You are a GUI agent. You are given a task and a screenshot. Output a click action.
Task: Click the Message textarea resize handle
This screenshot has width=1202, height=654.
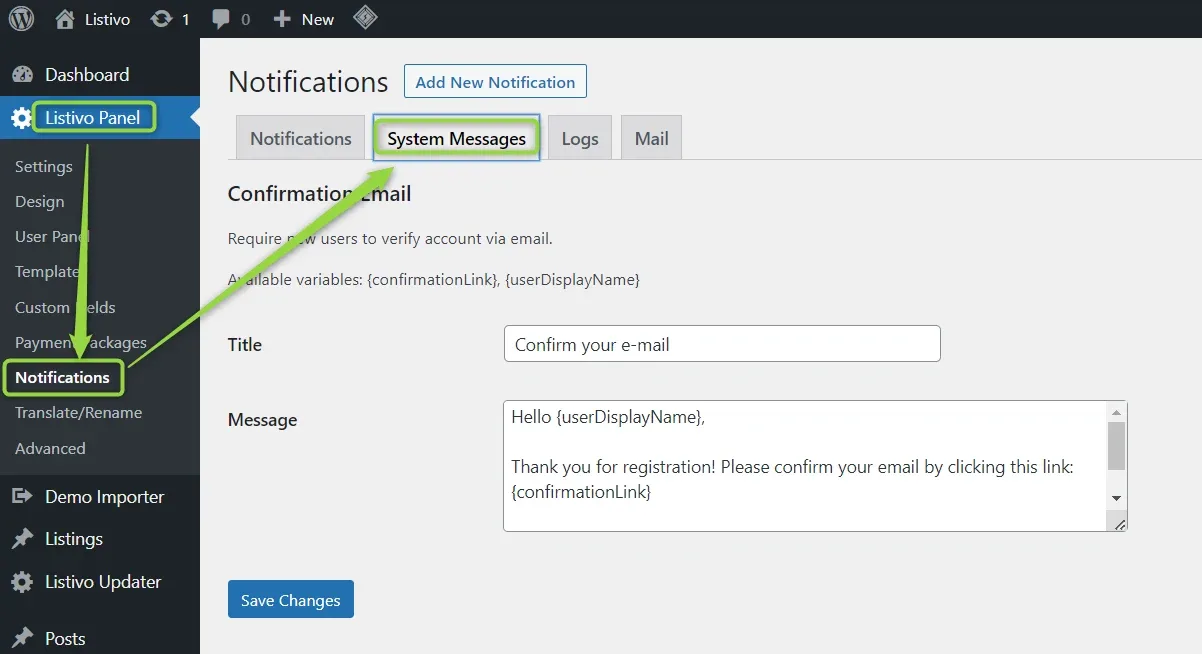click(x=1119, y=523)
